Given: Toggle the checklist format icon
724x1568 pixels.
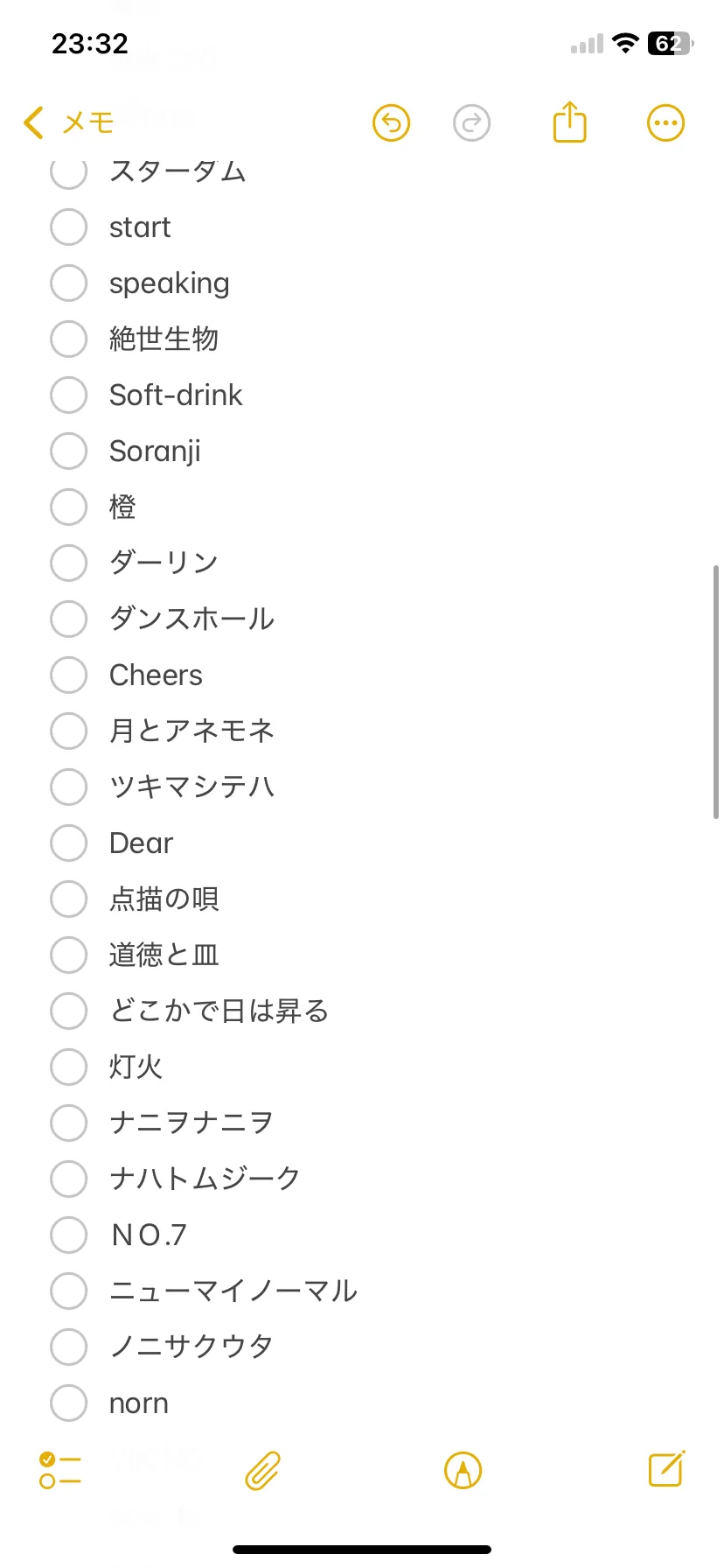Looking at the screenshot, I should 60,1470.
